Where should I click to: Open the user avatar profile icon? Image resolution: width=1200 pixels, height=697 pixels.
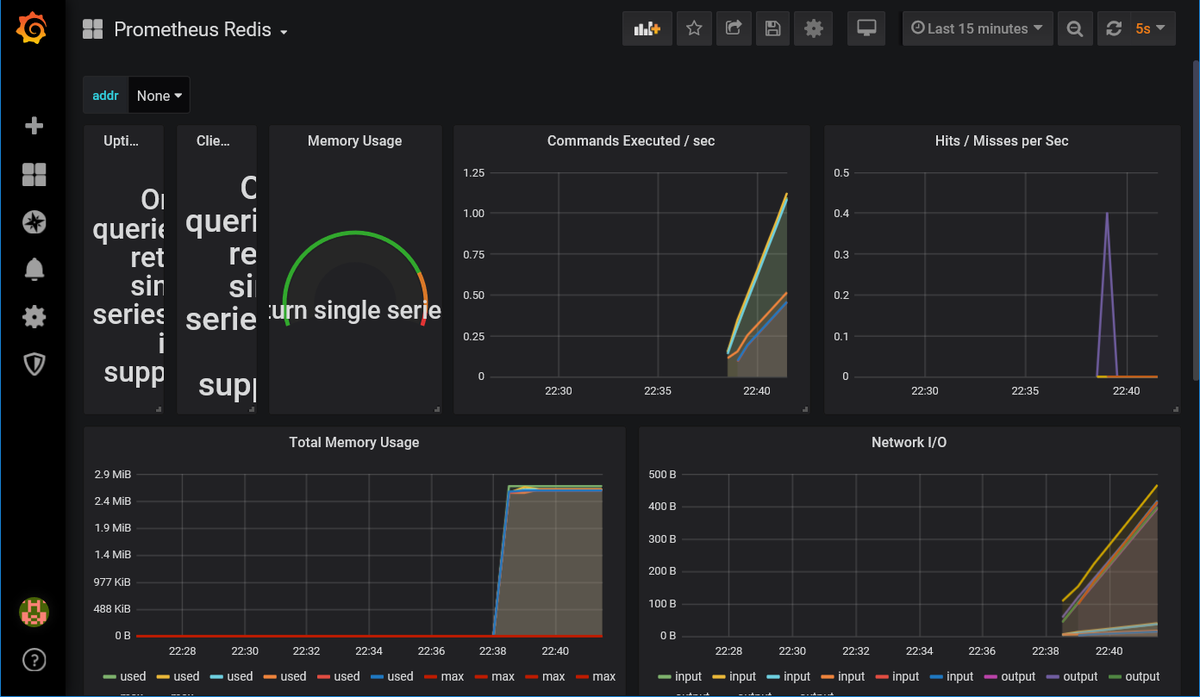pyautogui.click(x=34, y=612)
